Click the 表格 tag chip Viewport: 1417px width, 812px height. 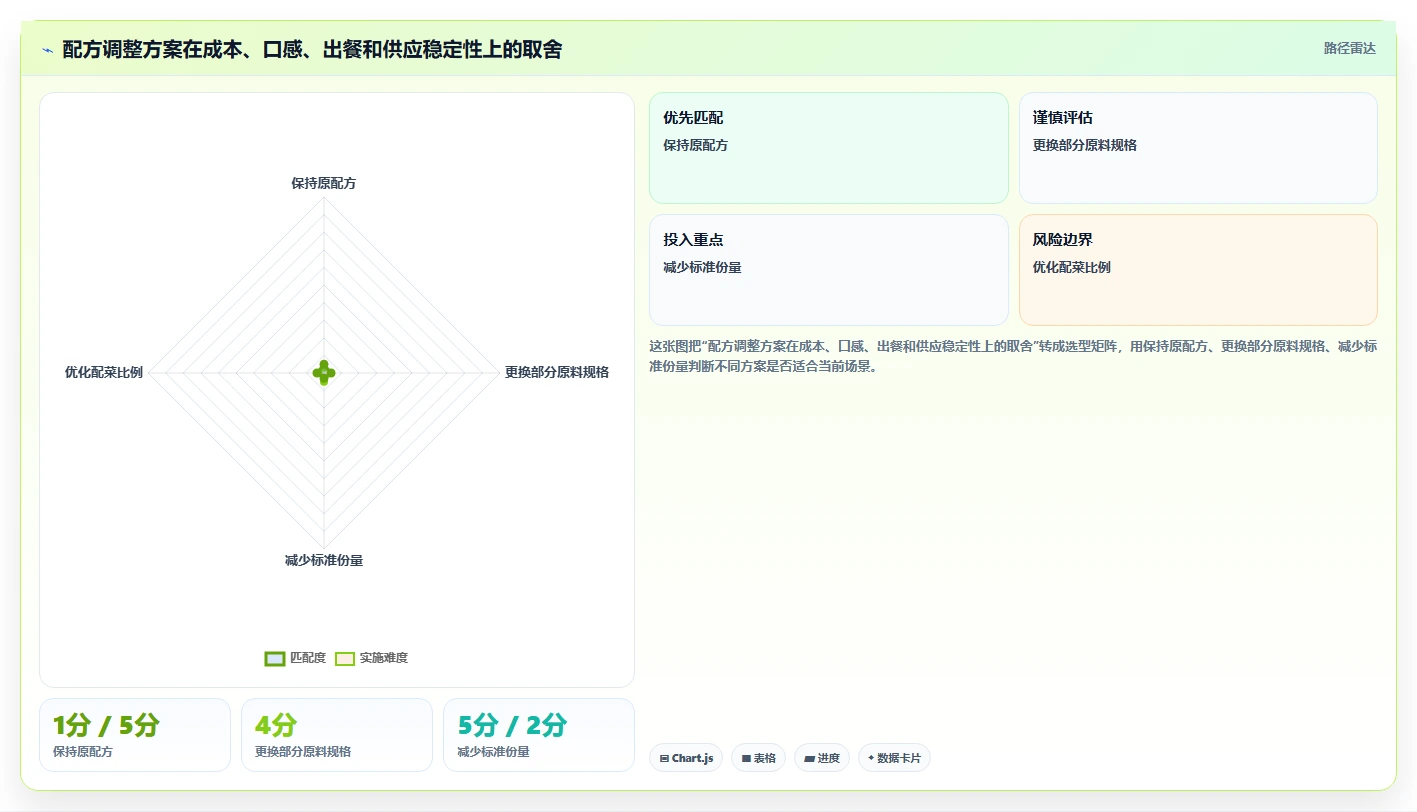759,758
